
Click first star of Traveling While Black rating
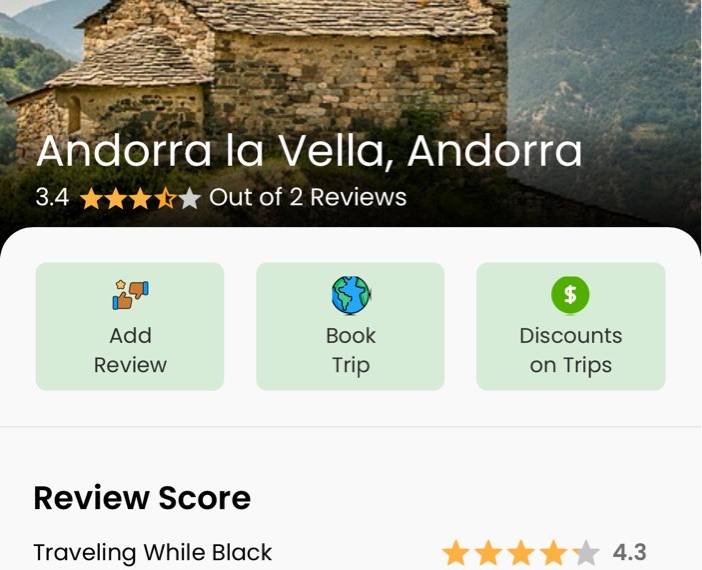456,553
